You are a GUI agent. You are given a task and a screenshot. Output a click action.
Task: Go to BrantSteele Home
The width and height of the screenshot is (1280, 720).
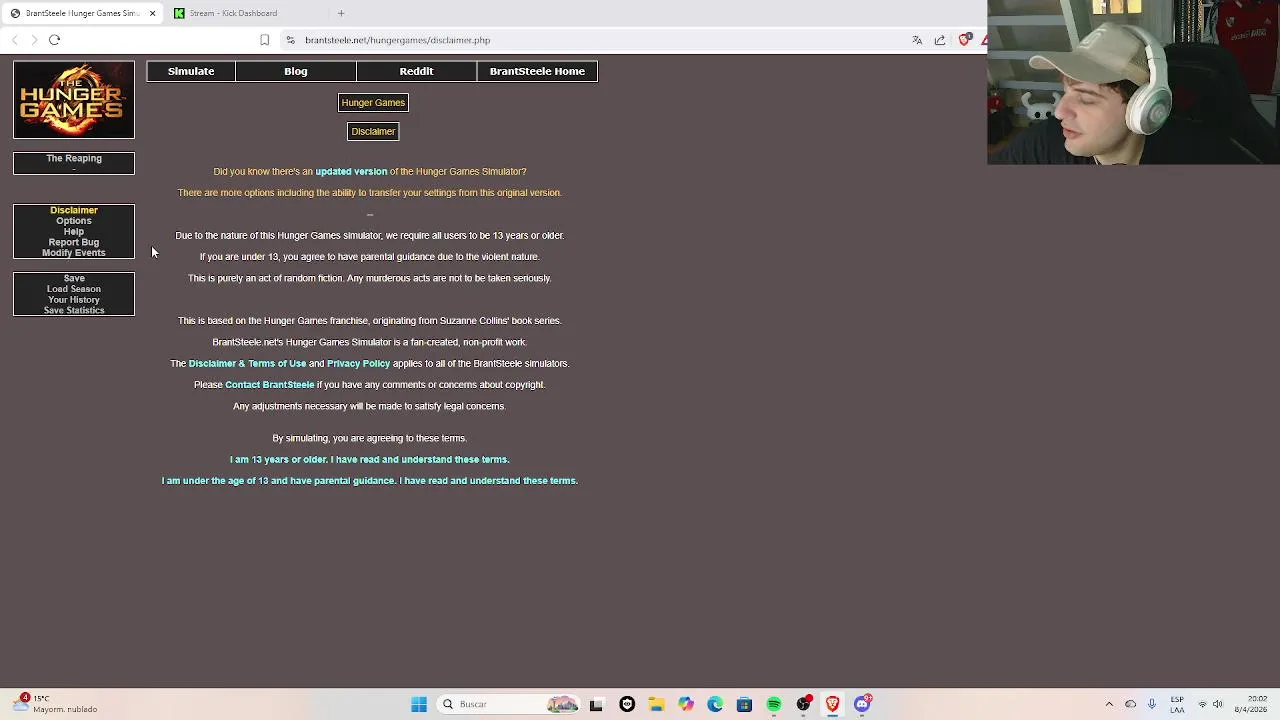(x=537, y=71)
